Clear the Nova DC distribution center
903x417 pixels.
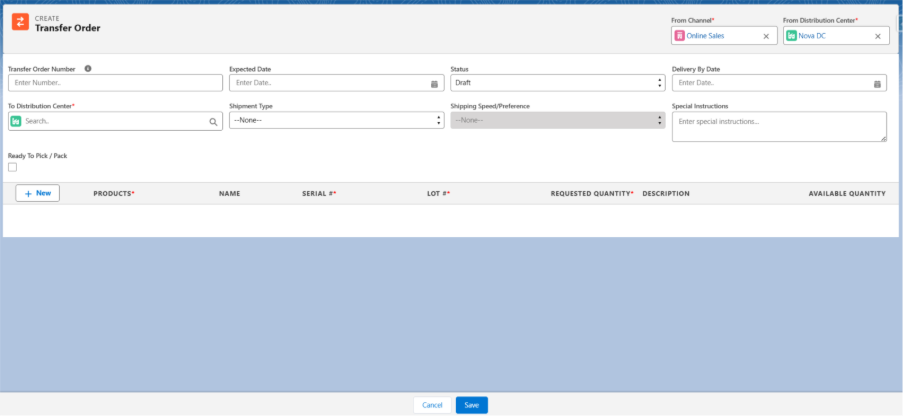(x=878, y=36)
